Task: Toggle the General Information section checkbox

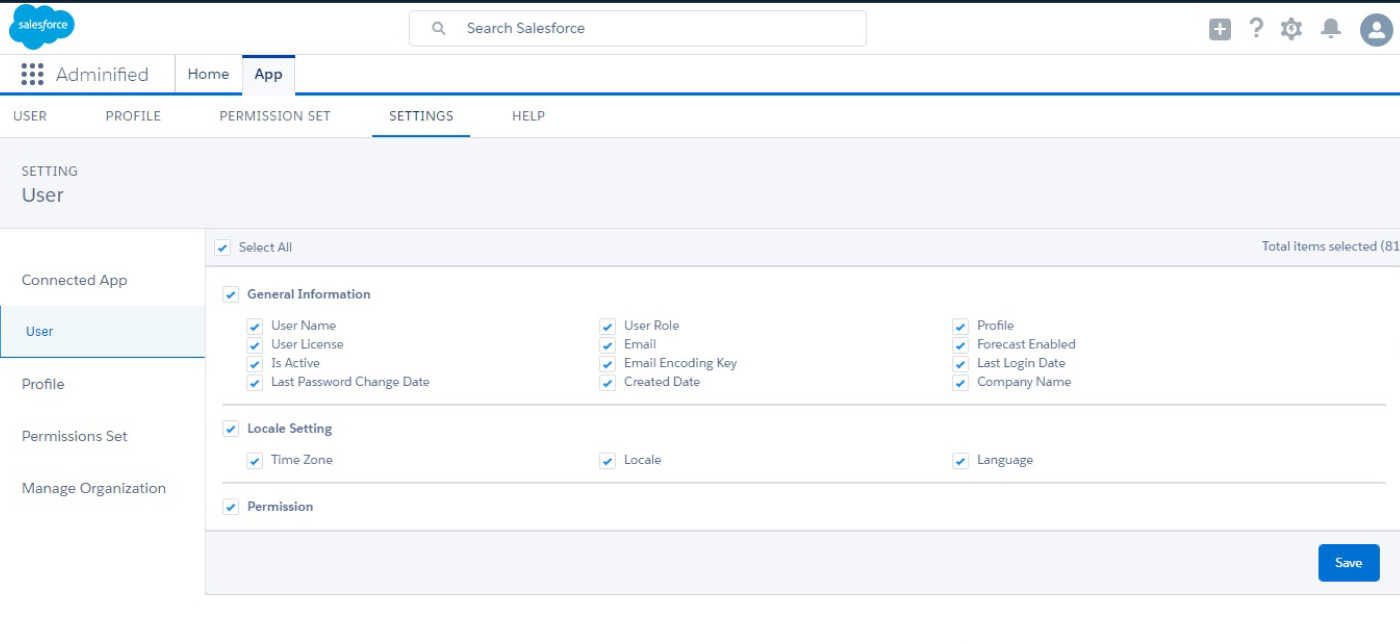Action: (231, 295)
